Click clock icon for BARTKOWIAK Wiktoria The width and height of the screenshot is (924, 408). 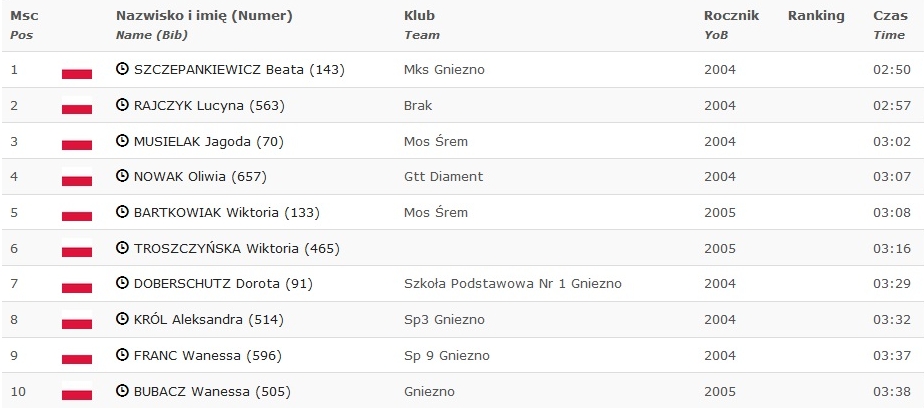(x=122, y=212)
